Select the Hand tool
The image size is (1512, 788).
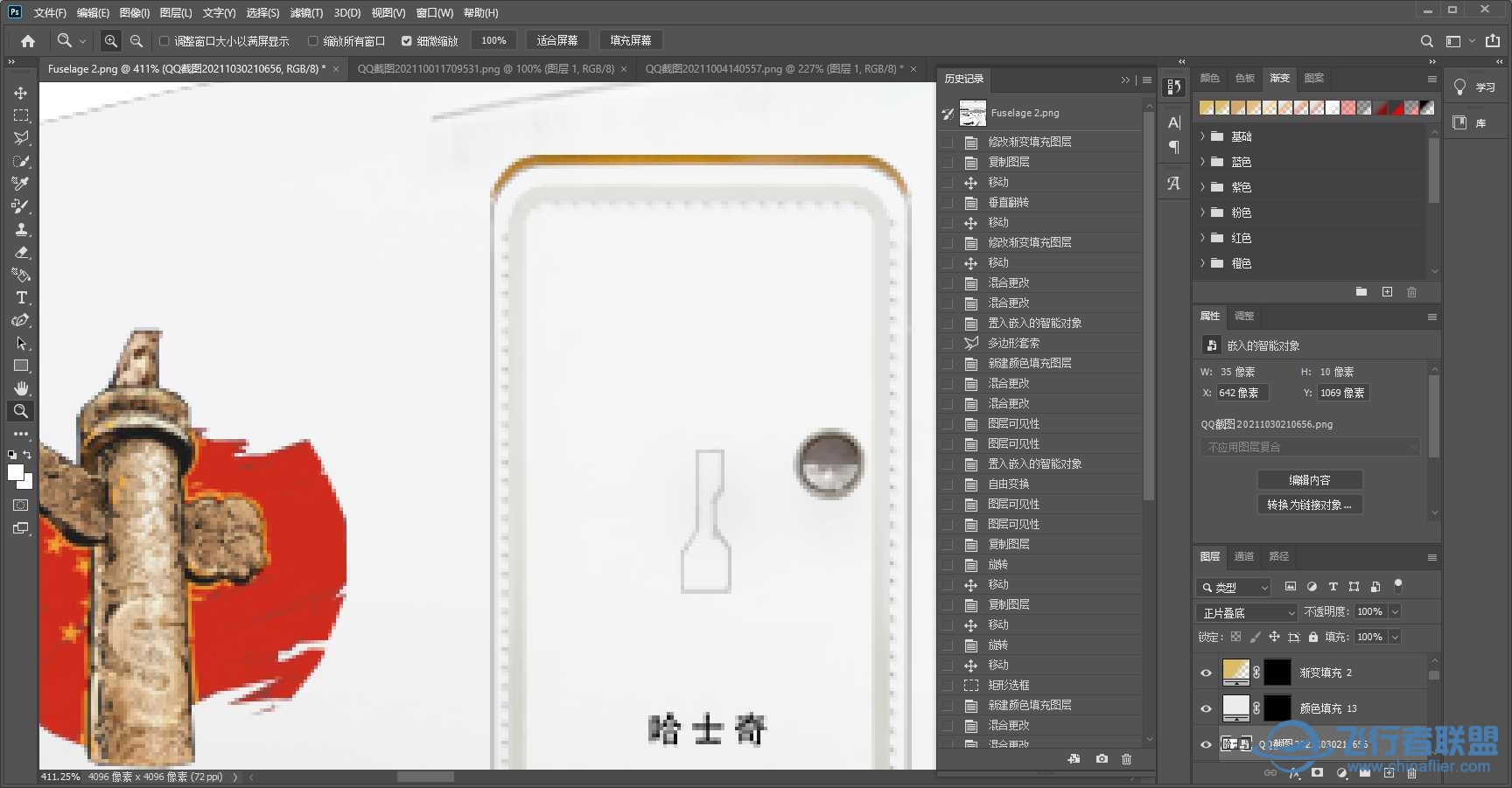coord(20,388)
